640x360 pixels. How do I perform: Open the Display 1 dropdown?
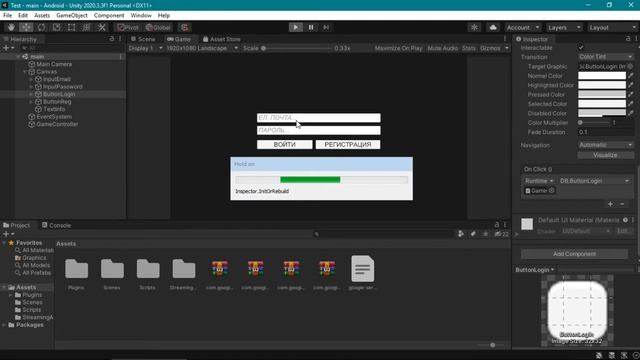[146, 48]
